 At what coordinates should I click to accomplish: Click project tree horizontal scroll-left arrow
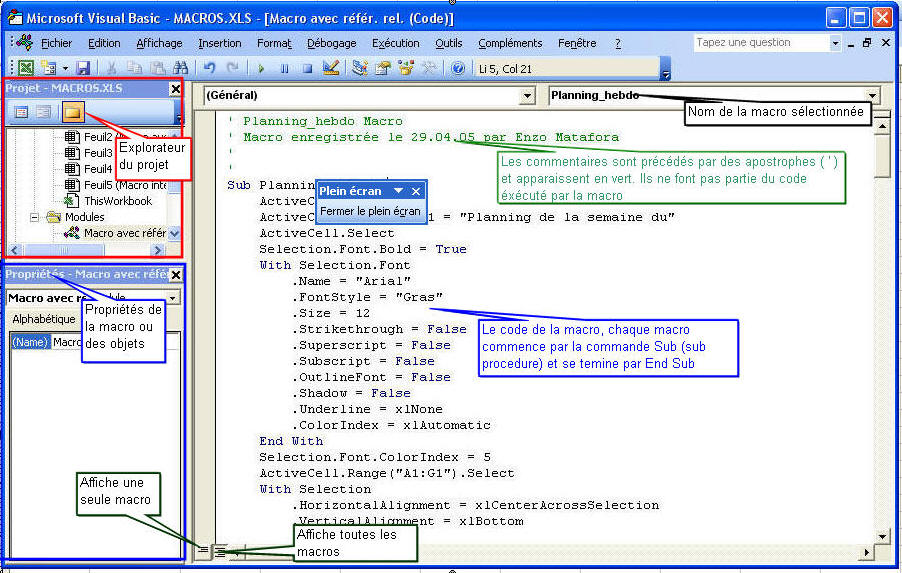(x=14, y=250)
